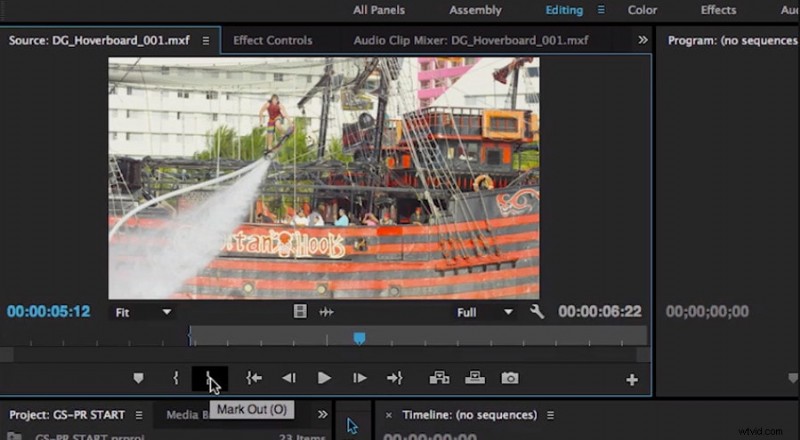Step forward one frame
The height and width of the screenshot is (440, 800).
[x=360, y=378]
